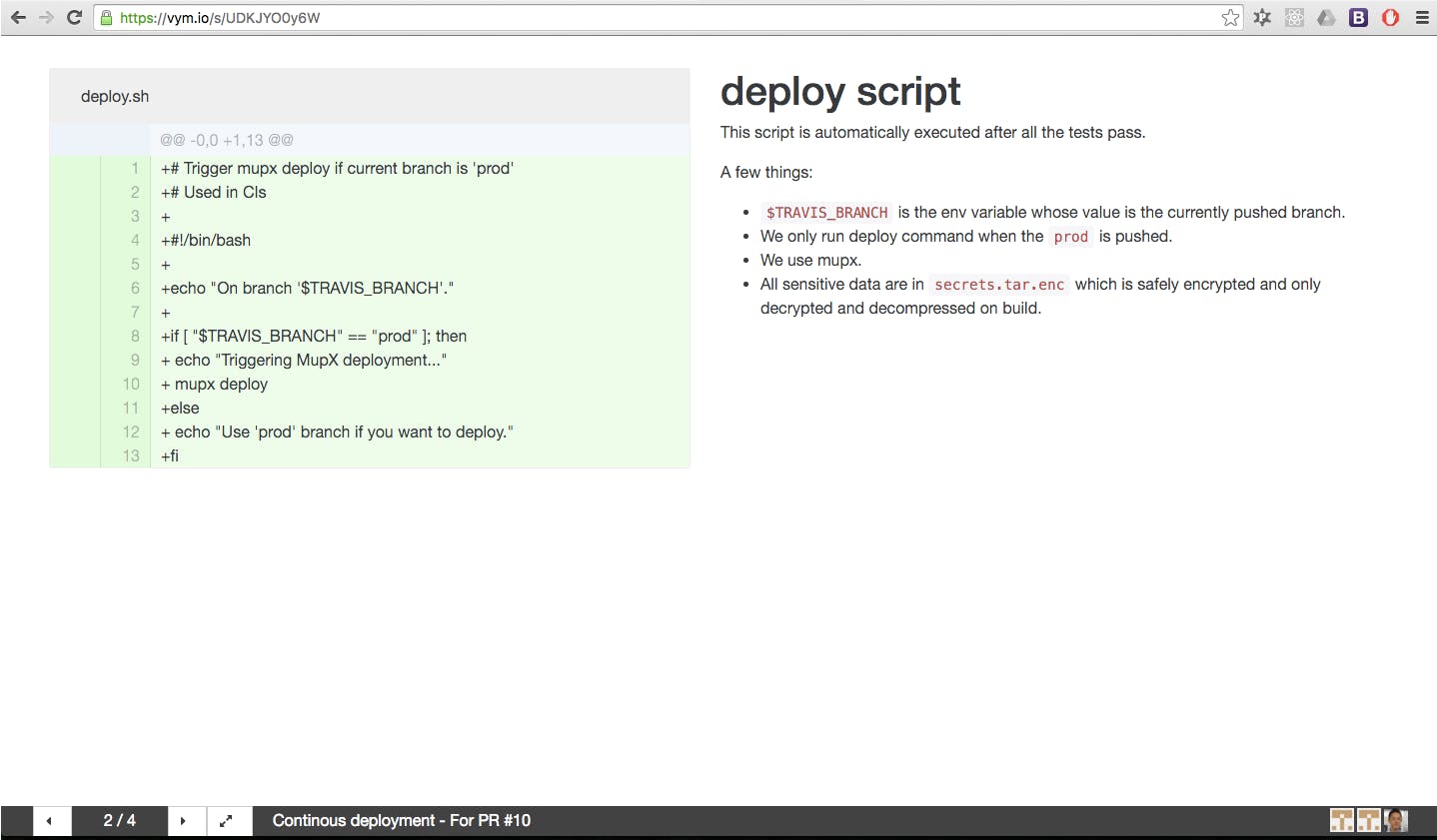
Task: Select the identicon avatar beside the photo
Action: click(x=1369, y=821)
